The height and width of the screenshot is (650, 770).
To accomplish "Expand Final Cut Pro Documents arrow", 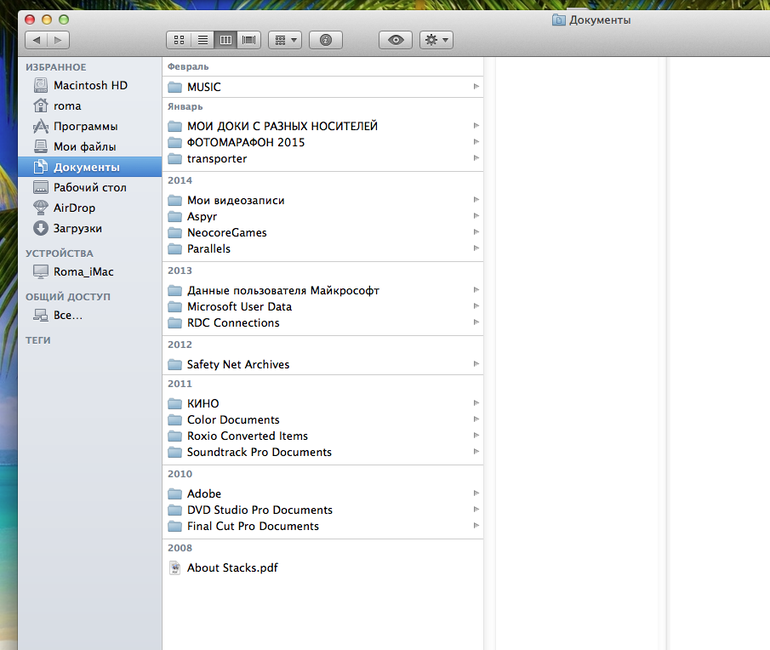I will tap(476, 526).
